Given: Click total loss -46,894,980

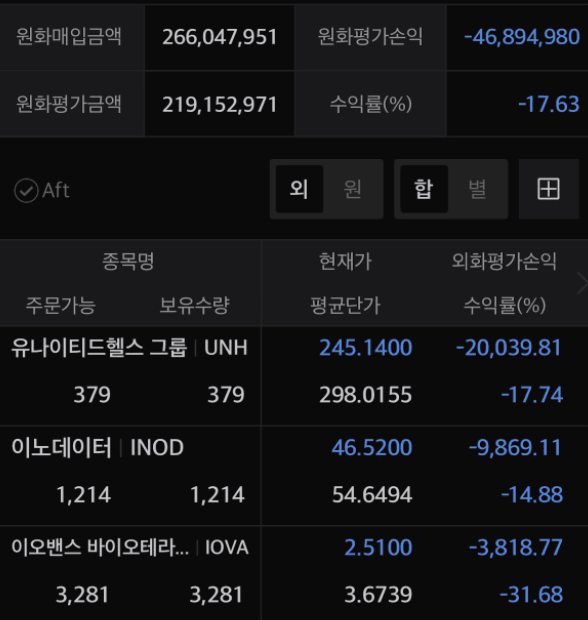Looking at the screenshot, I should pos(522,37).
